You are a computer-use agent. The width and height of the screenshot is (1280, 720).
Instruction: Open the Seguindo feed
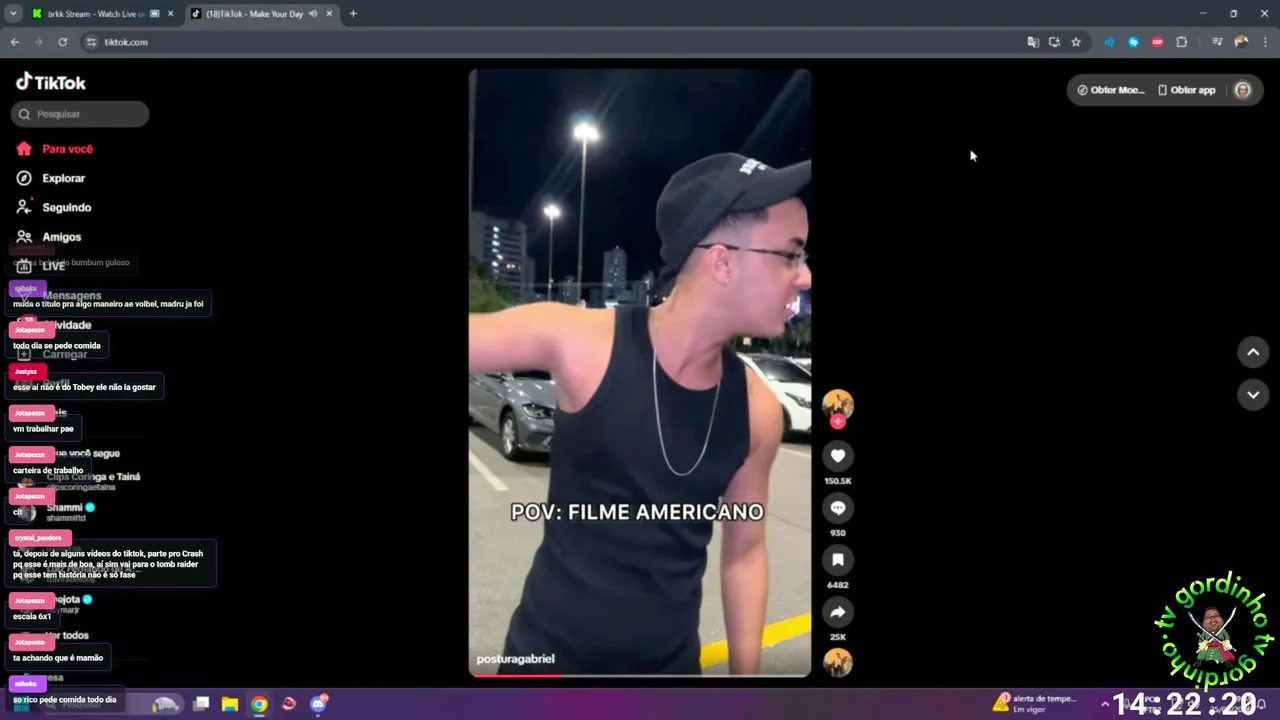[54, 207]
